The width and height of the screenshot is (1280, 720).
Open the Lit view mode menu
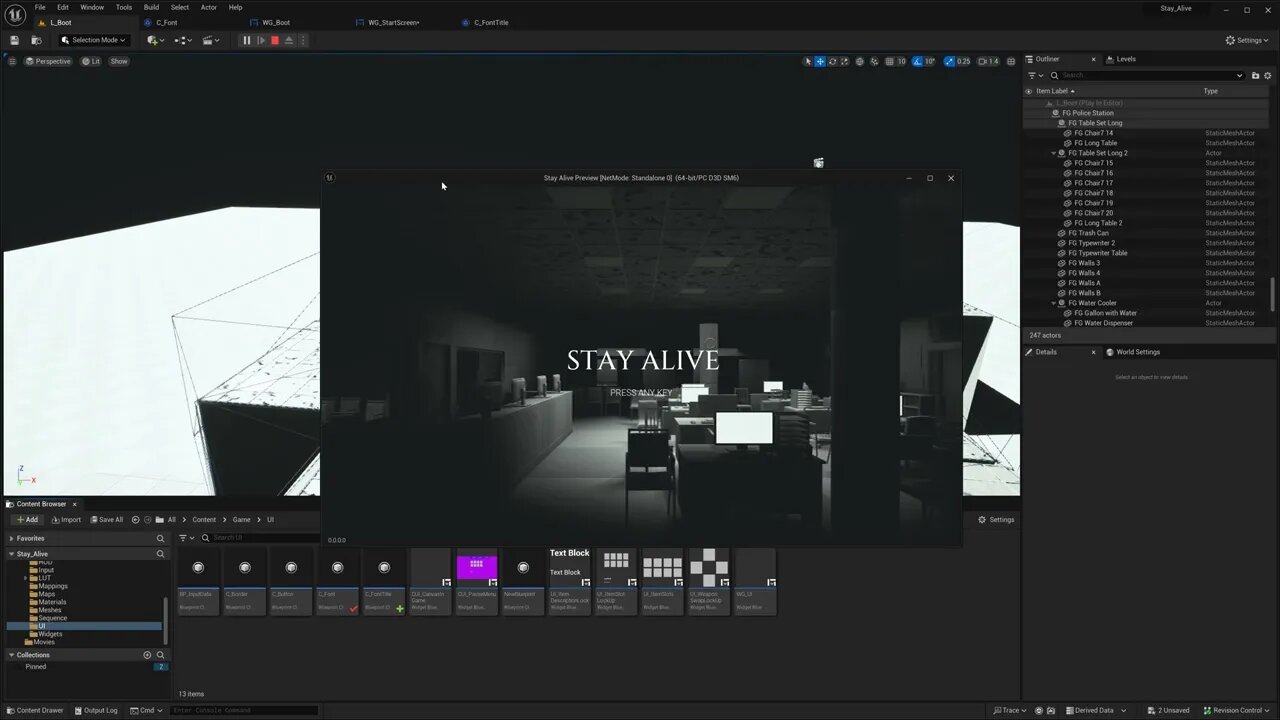coord(91,61)
